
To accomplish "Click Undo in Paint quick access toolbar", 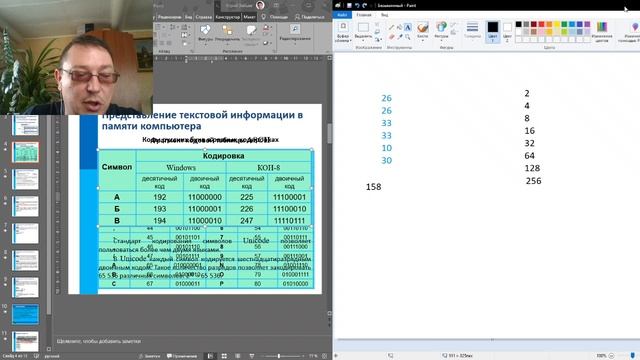I will point(357,5).
